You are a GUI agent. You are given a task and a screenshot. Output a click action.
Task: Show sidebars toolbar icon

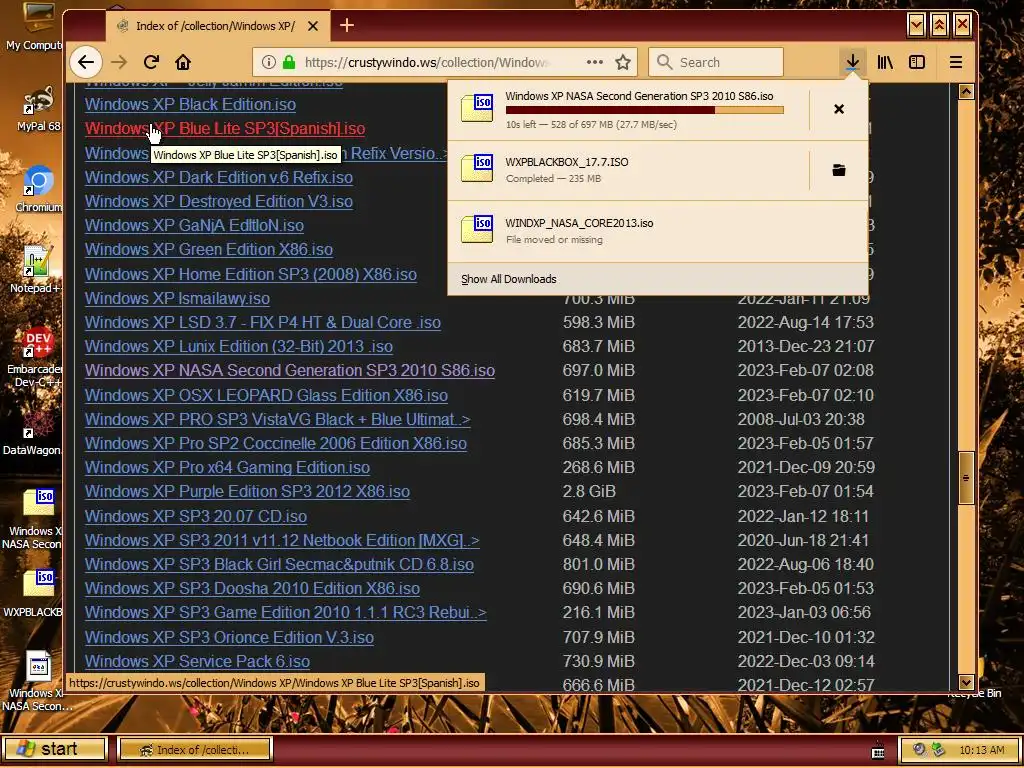point(917,62)
